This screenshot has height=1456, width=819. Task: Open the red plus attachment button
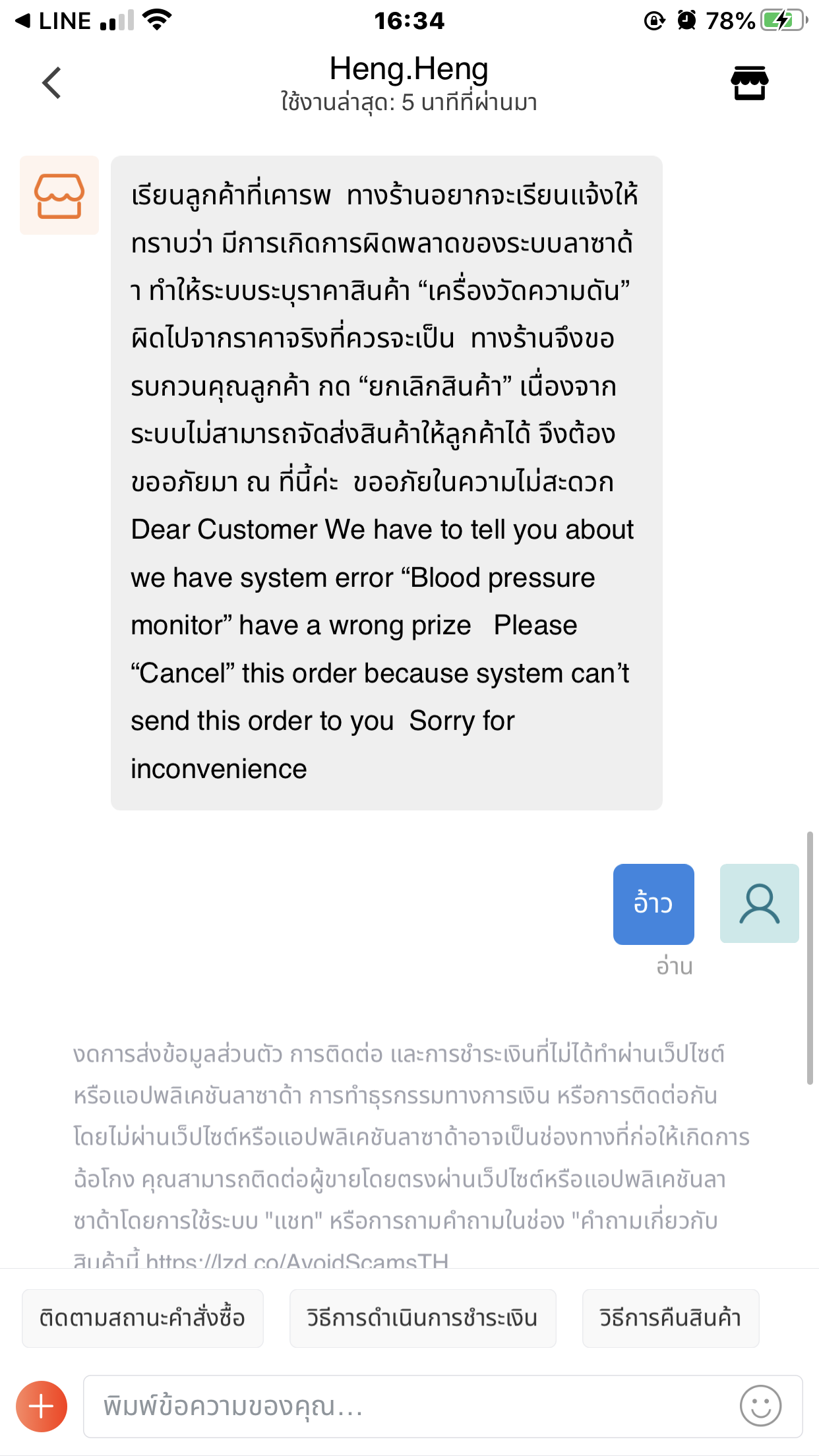(x=42, y=1407)
